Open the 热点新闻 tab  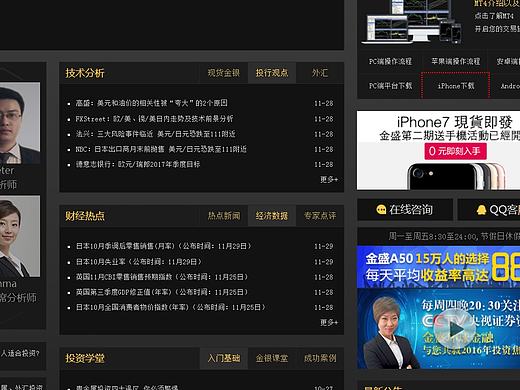click(224, 216)
